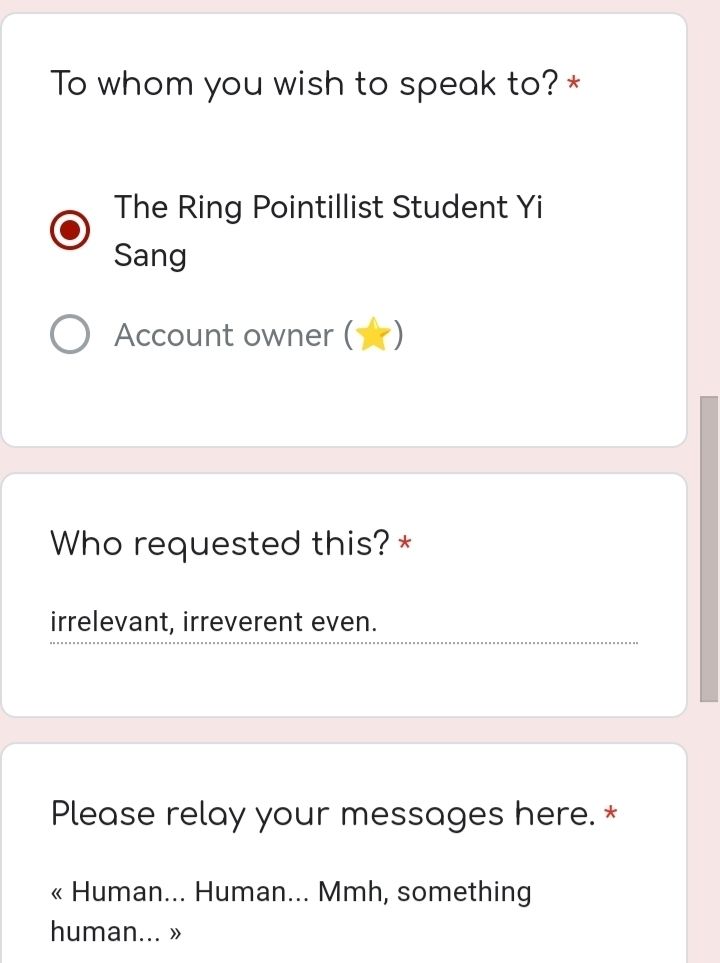720x963 pixels.
Task: Click the dotted underline of the requester field
Action: tap(343, 643)
